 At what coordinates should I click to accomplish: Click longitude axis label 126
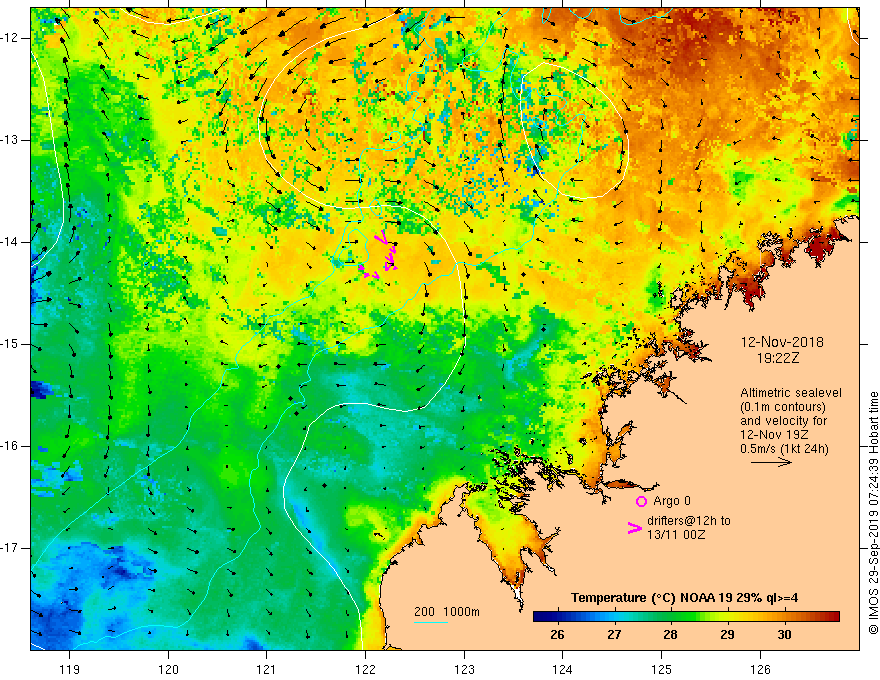760,669
